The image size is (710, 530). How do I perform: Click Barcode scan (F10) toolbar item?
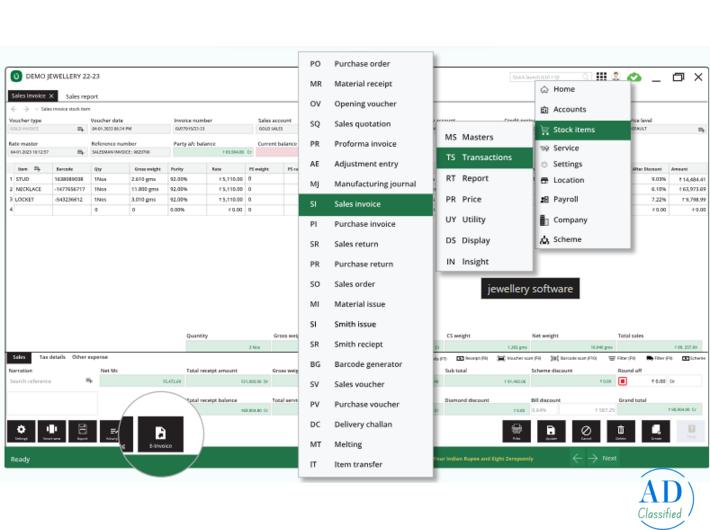[x=574, y=358]
